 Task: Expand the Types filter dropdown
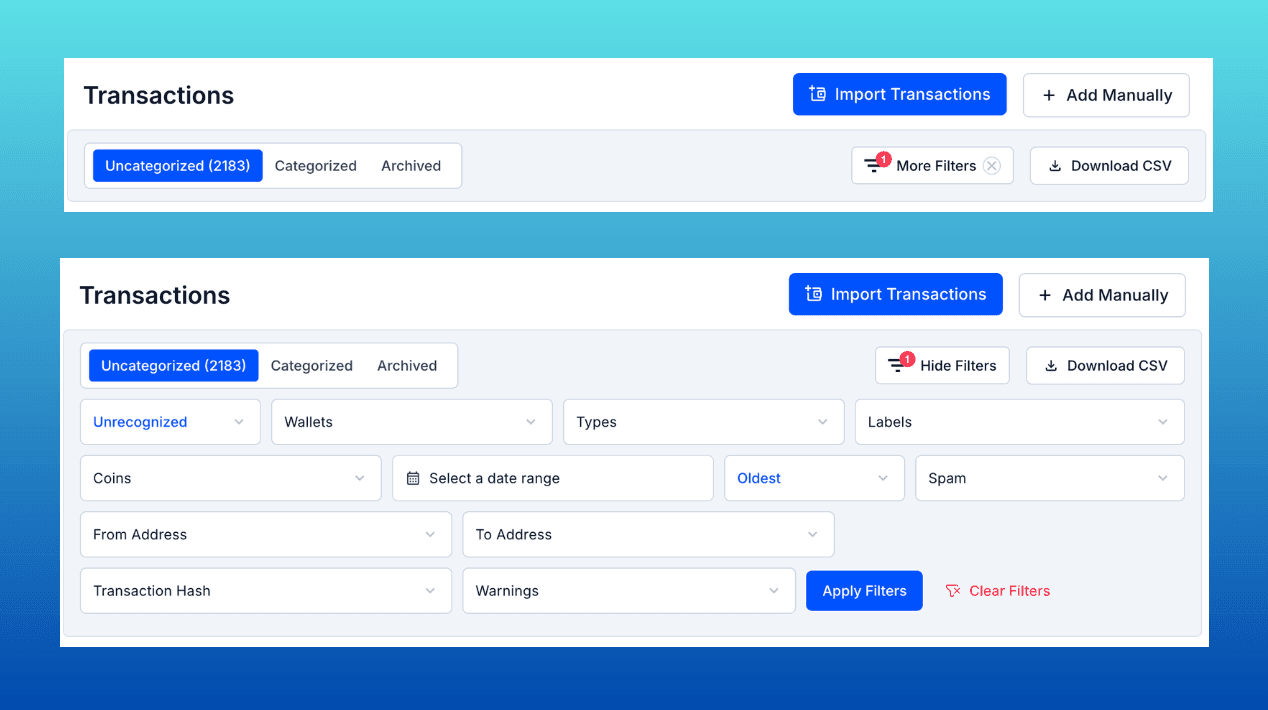(x=703, y=422)
